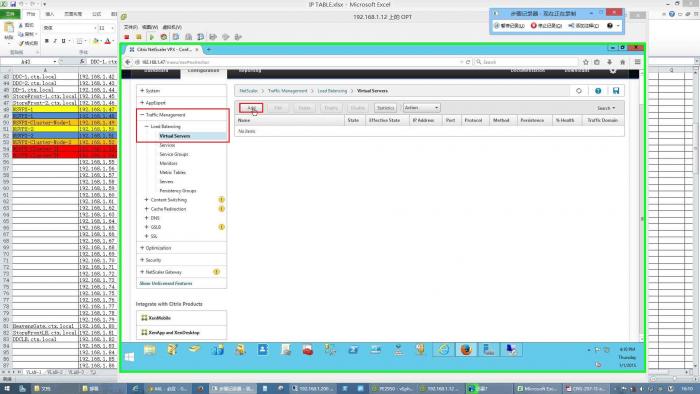Click the NetScaler Gateway warning icon
Viewport: 700px width, 394px height.
(217, 272)
